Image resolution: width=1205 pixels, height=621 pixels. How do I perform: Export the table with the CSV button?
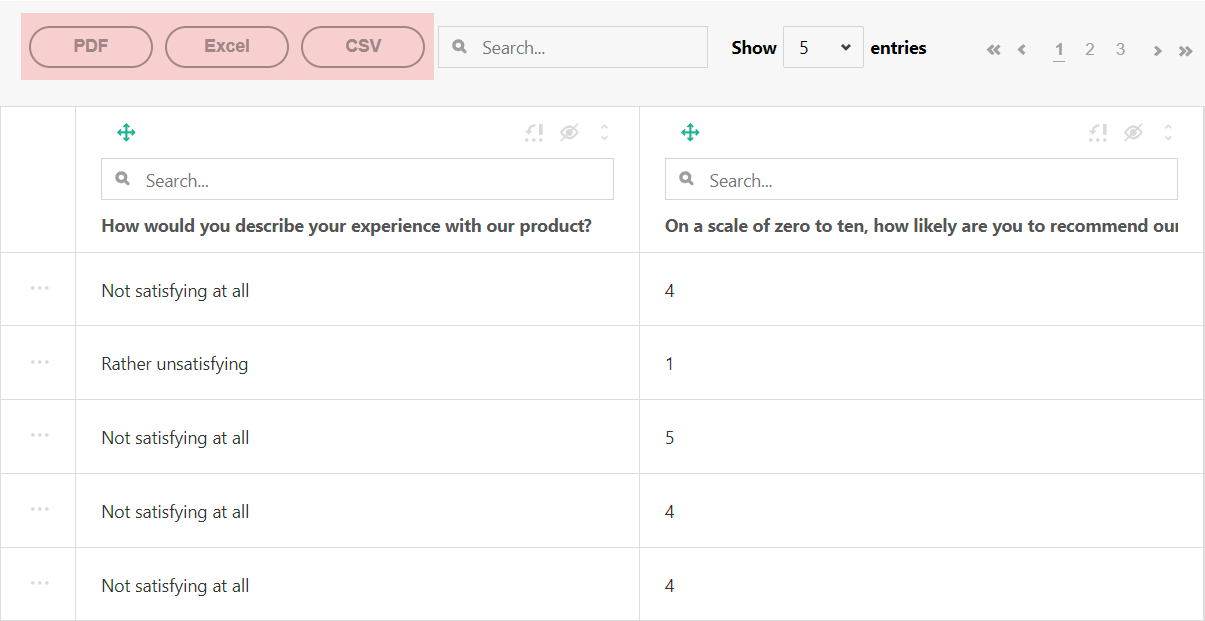coord(363,47)
